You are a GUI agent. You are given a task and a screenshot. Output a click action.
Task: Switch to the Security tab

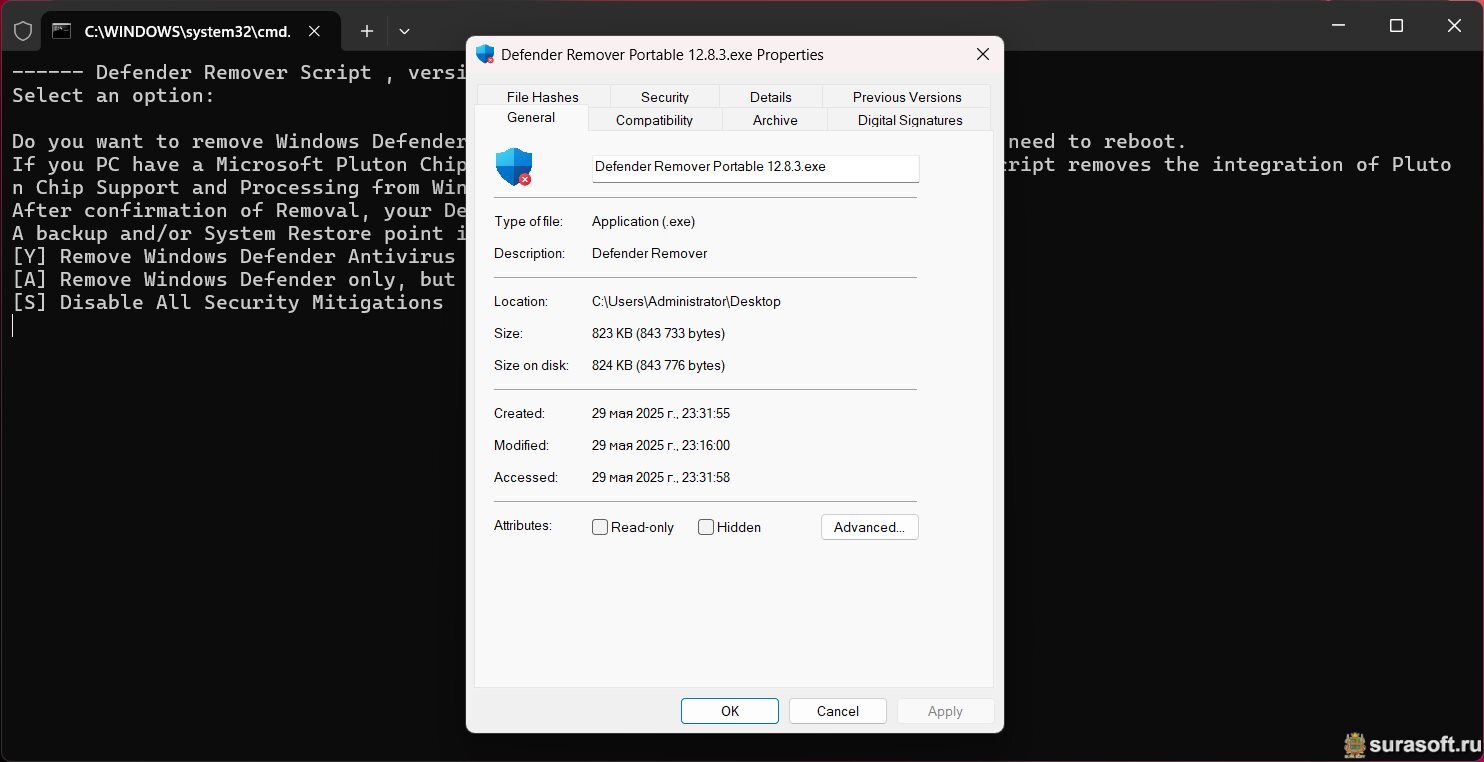point(665,97)
